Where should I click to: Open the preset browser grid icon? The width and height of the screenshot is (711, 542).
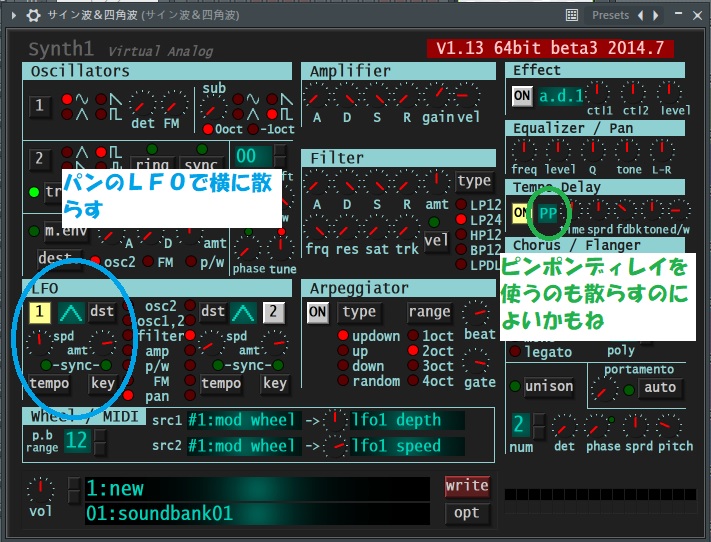pyautogui.click(x=572, y=15)
